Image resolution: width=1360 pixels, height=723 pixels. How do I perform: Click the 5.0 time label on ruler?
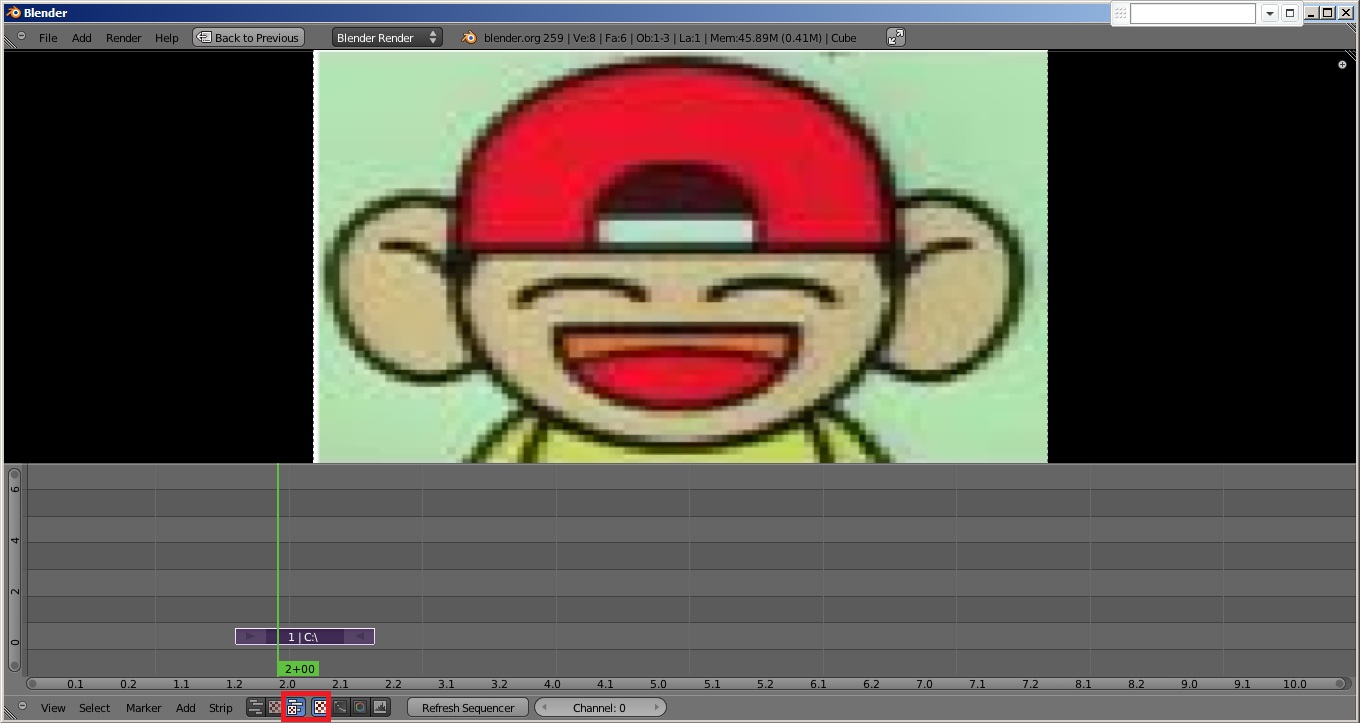point(658,685)
